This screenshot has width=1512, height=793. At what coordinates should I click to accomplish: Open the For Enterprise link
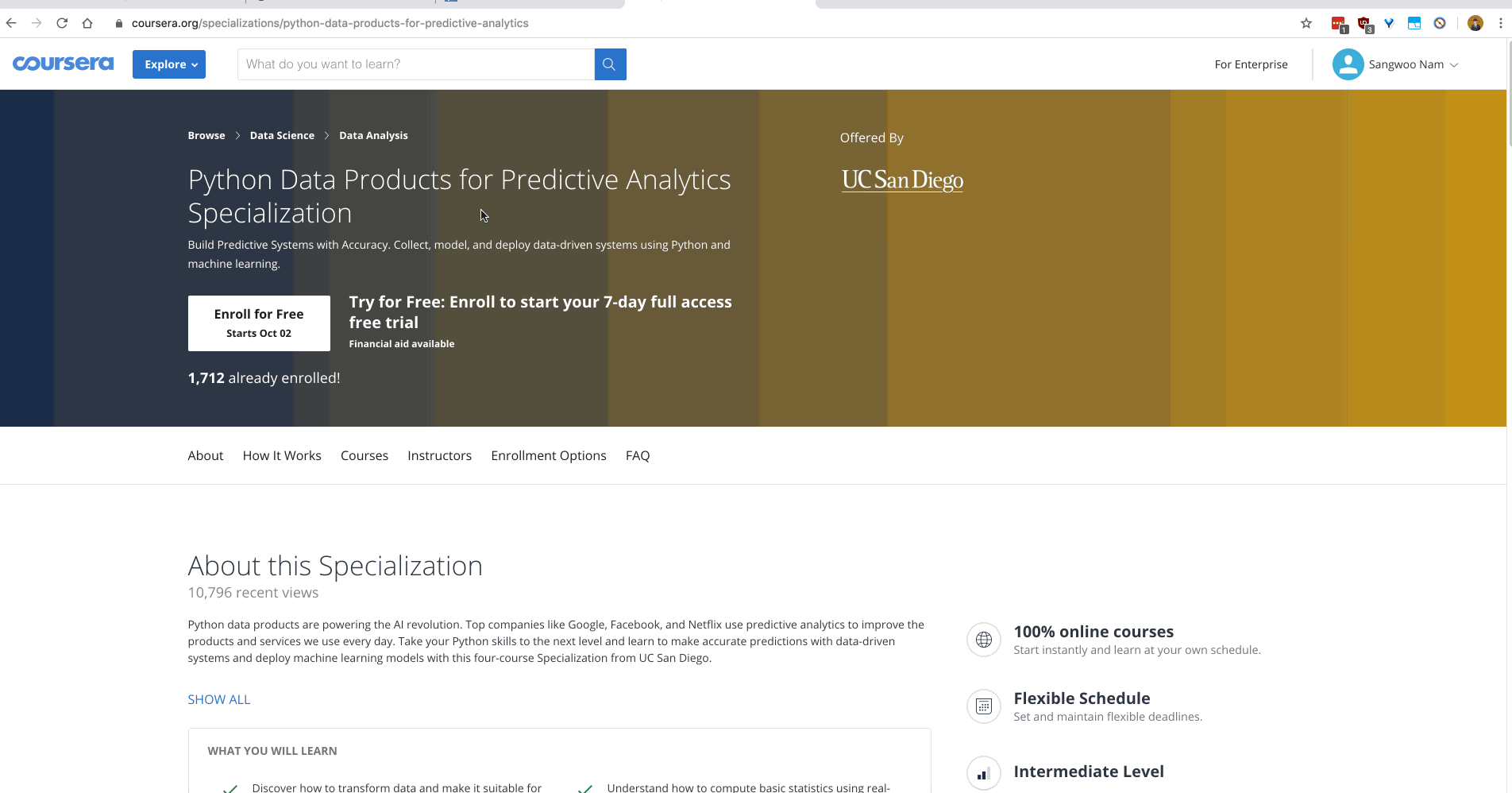pos(1252,64)
